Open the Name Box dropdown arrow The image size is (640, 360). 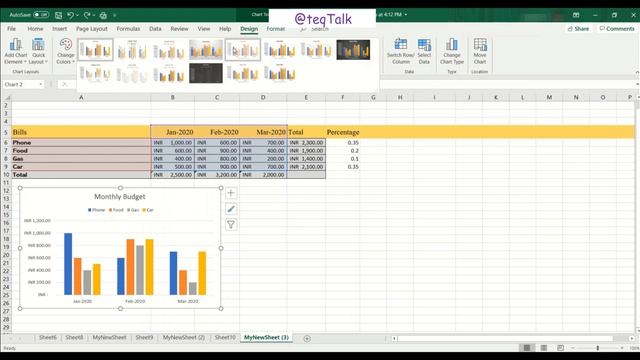[x=41, y=84]
